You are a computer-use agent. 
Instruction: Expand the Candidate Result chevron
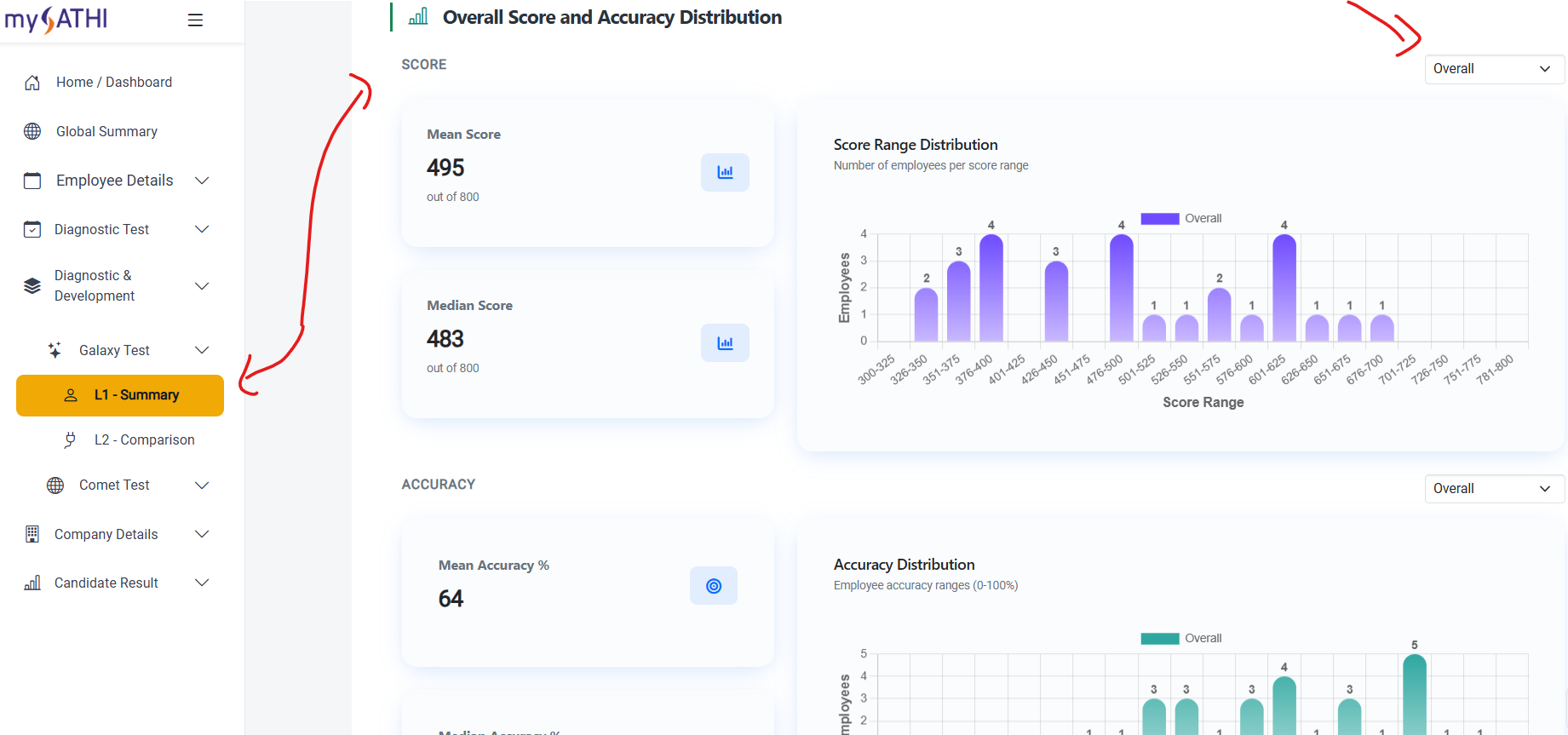click(202, 583)
